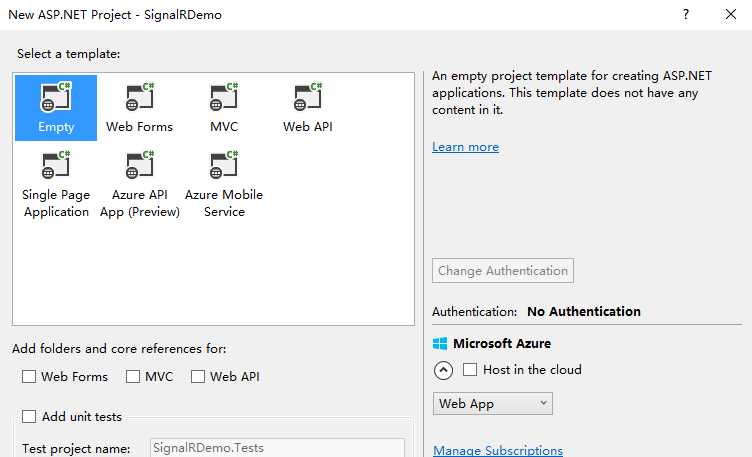
Task: Open the Manage Subscriptions link
Action: (498, 451)
